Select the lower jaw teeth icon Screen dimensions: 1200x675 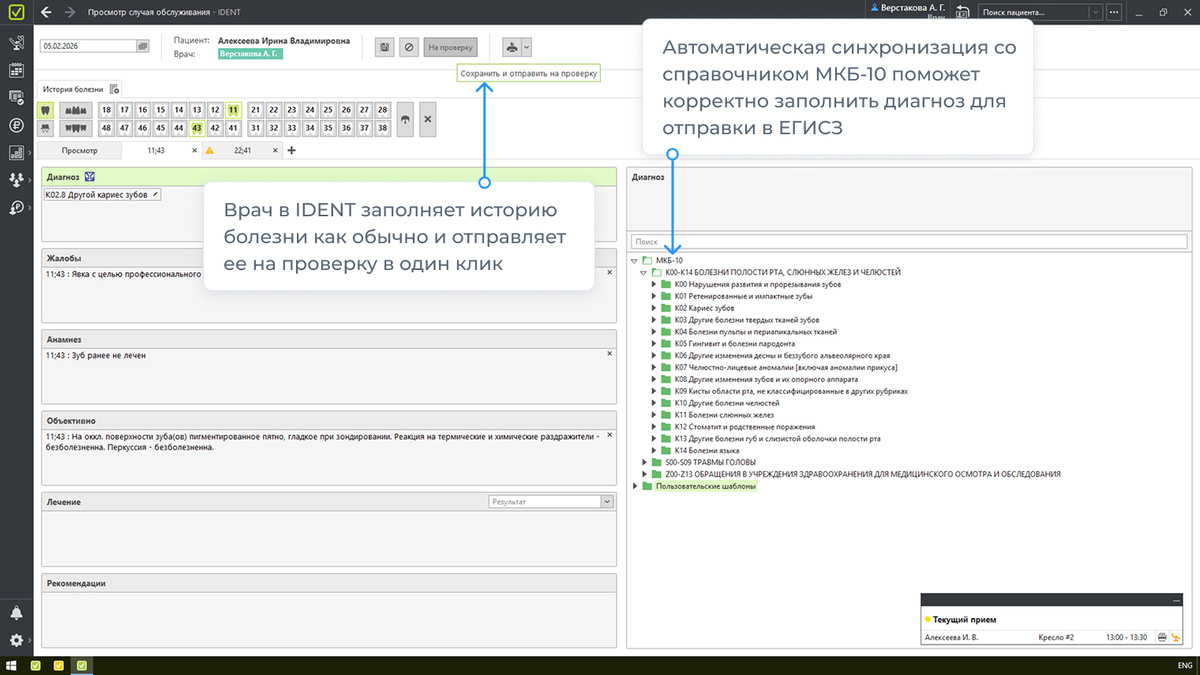click(75, 128)
